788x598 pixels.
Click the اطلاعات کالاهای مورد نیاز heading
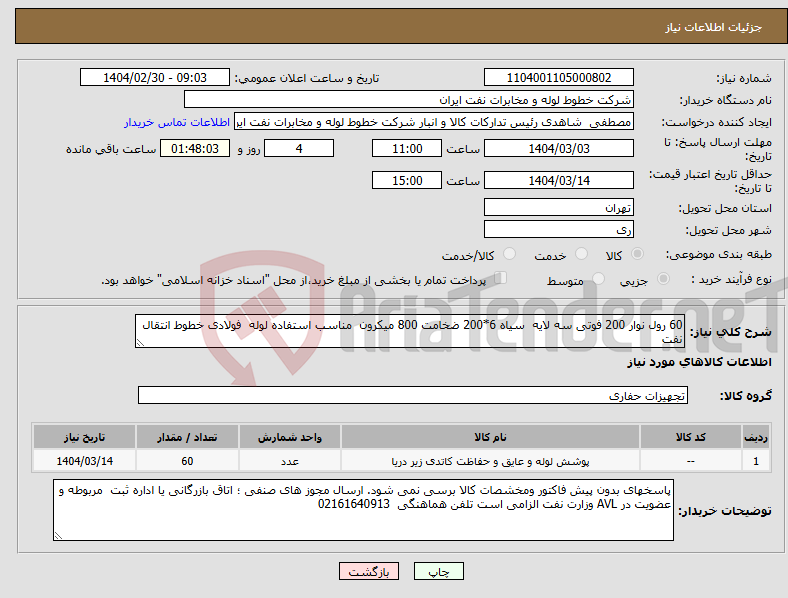[699, 362]
